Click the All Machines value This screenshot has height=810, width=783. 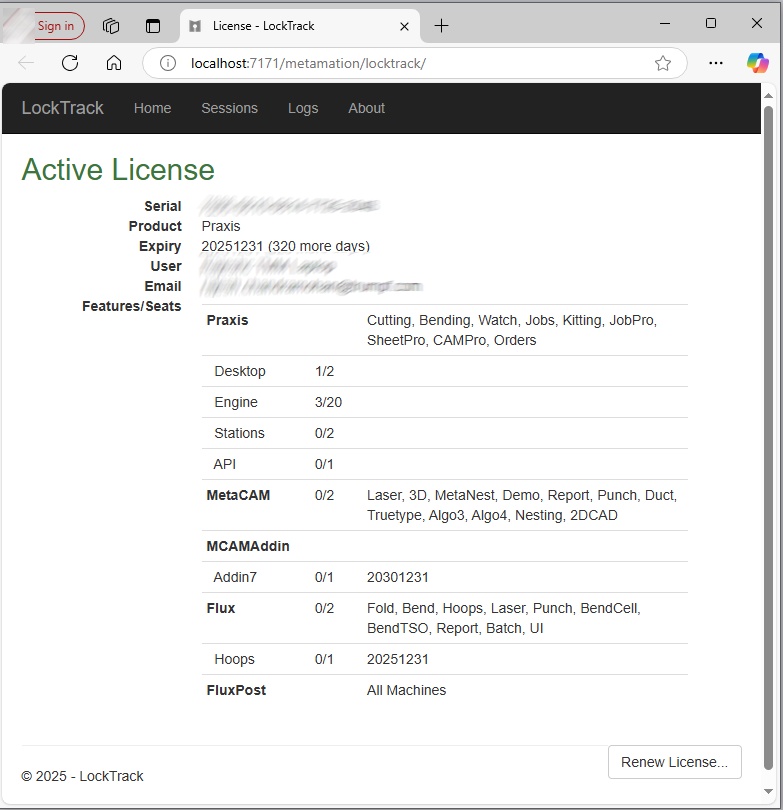[406, 691]
